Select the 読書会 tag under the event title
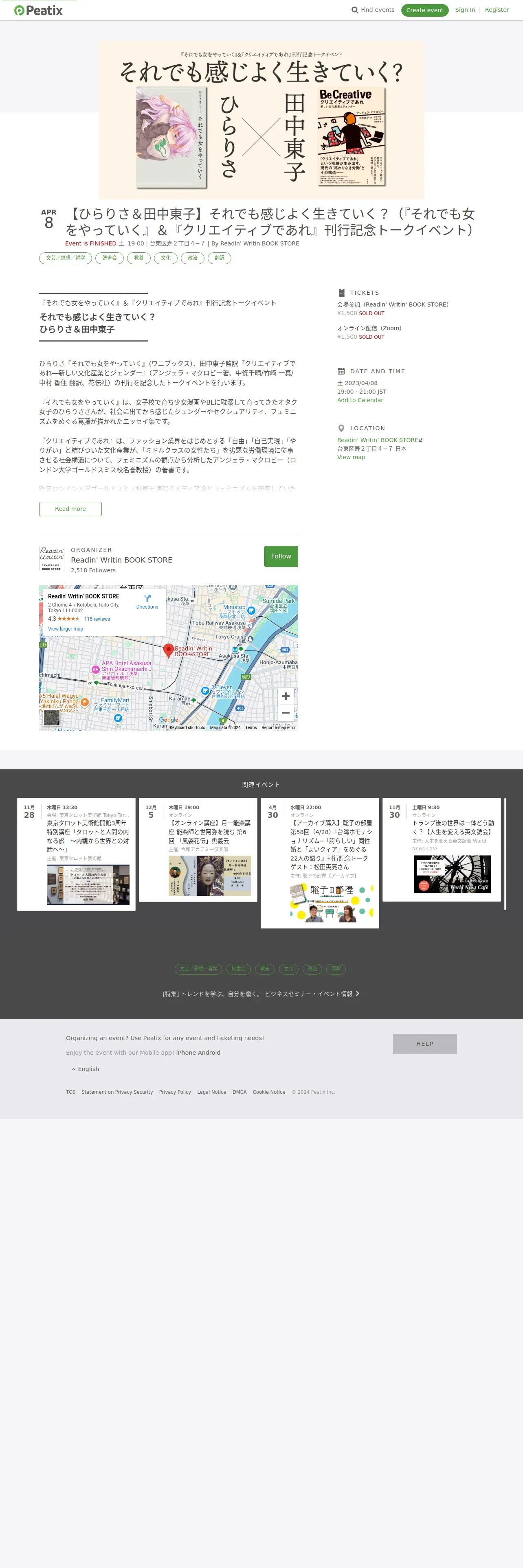This screenshot has width=523, height=1568. pyautogui.click(x=110, y=258)
